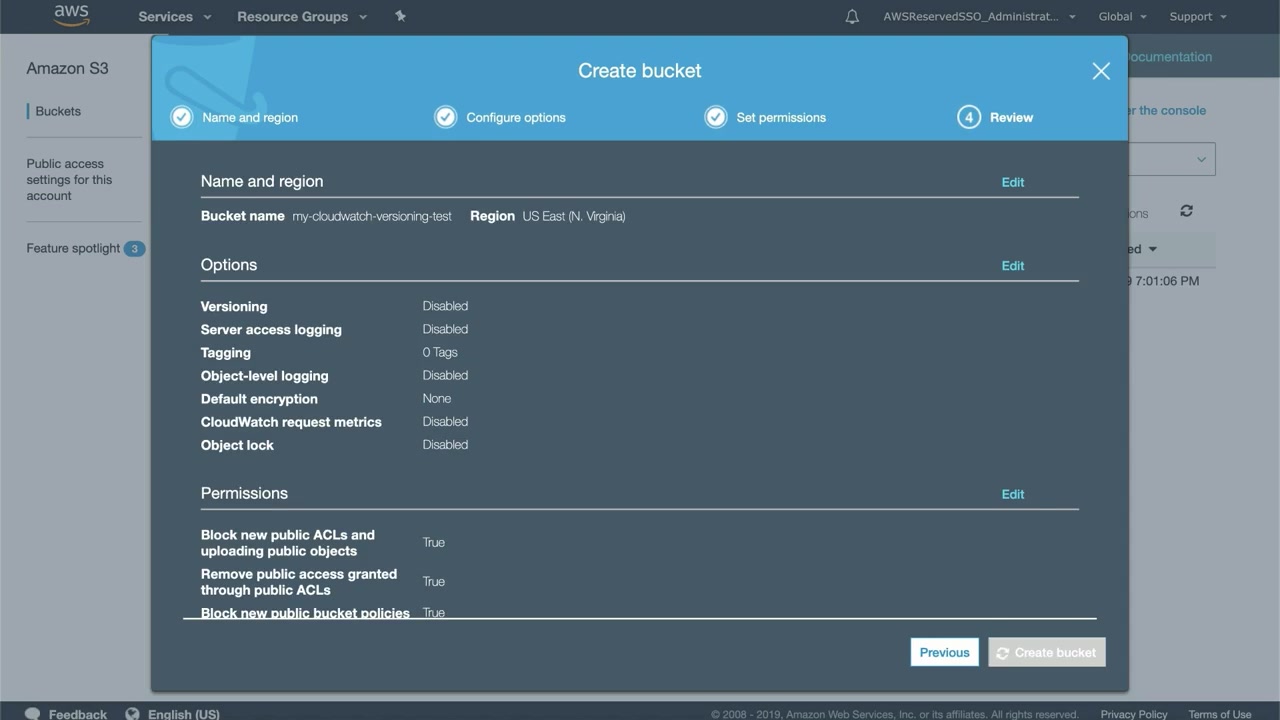
Task: Click the Configure options step checkmark
Action: pos(445,117)
